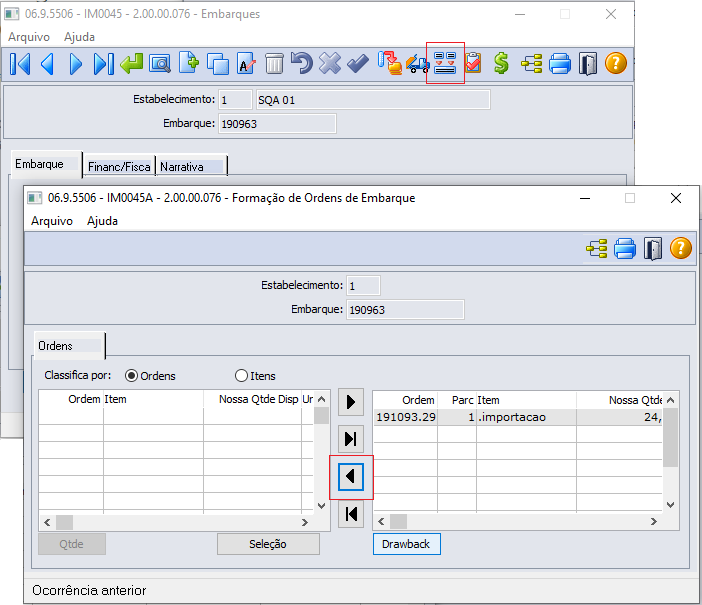Click the green dollar sign icon
The image size is (702, 605).
[501, 63]
